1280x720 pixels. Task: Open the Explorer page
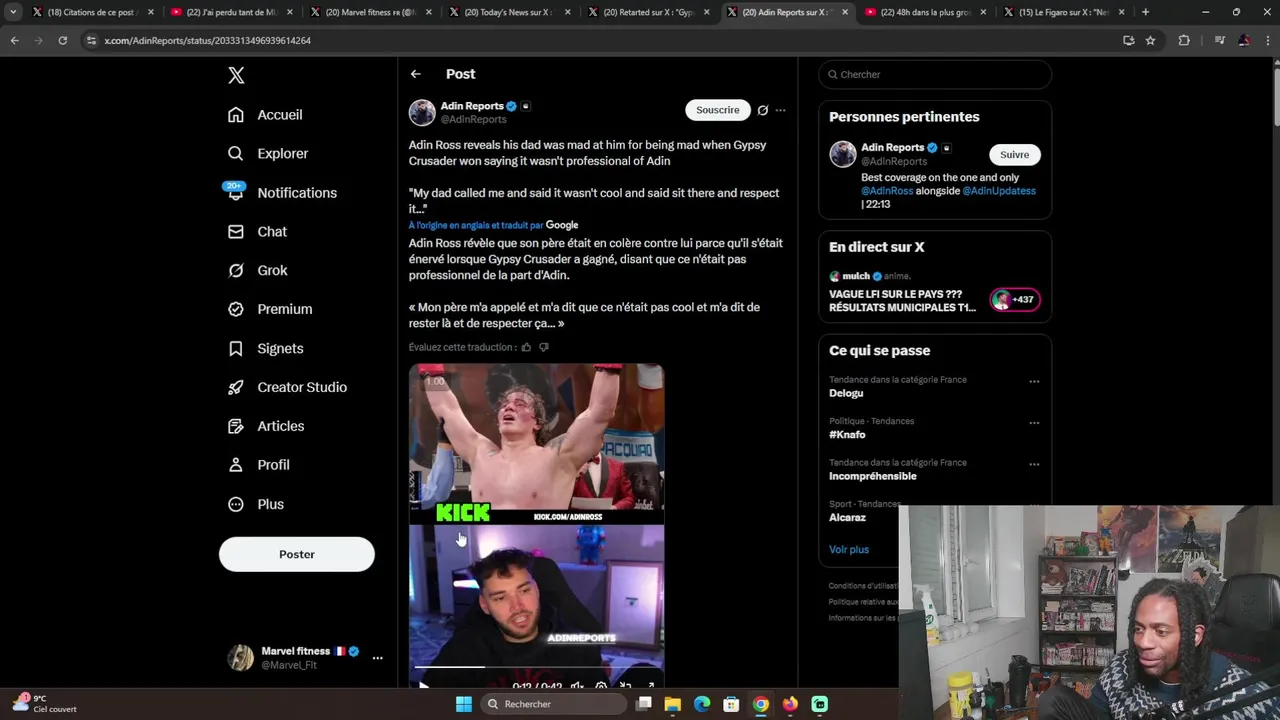coord(268,154)
